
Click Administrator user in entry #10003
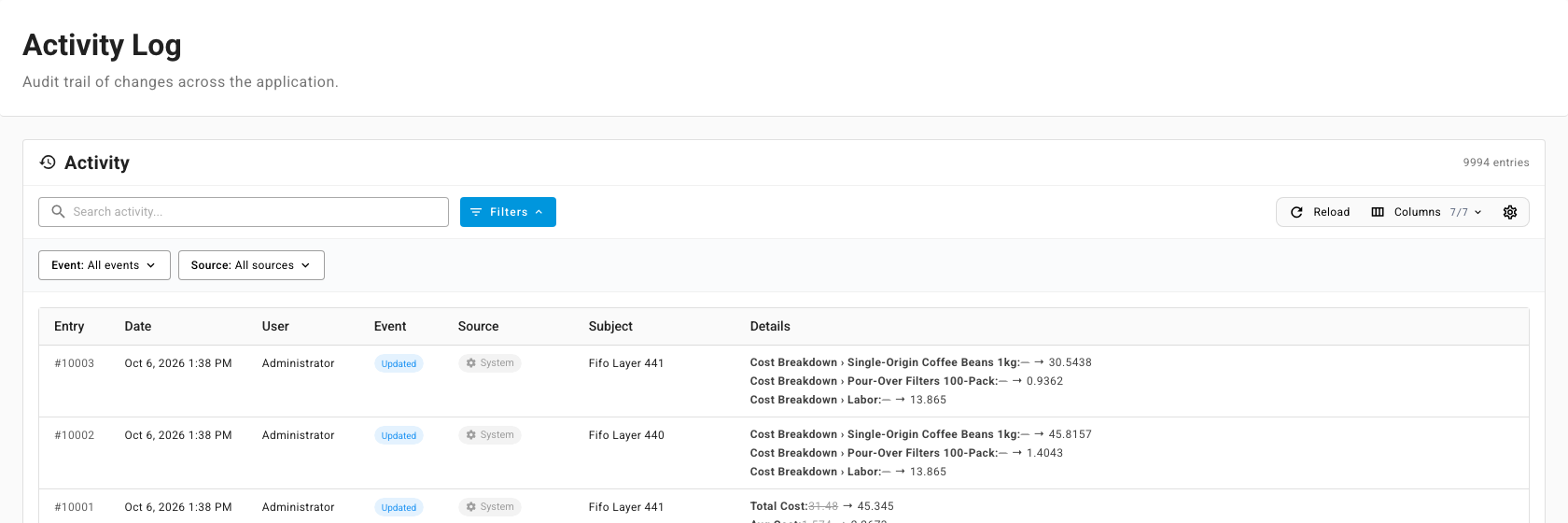(298, 363)
